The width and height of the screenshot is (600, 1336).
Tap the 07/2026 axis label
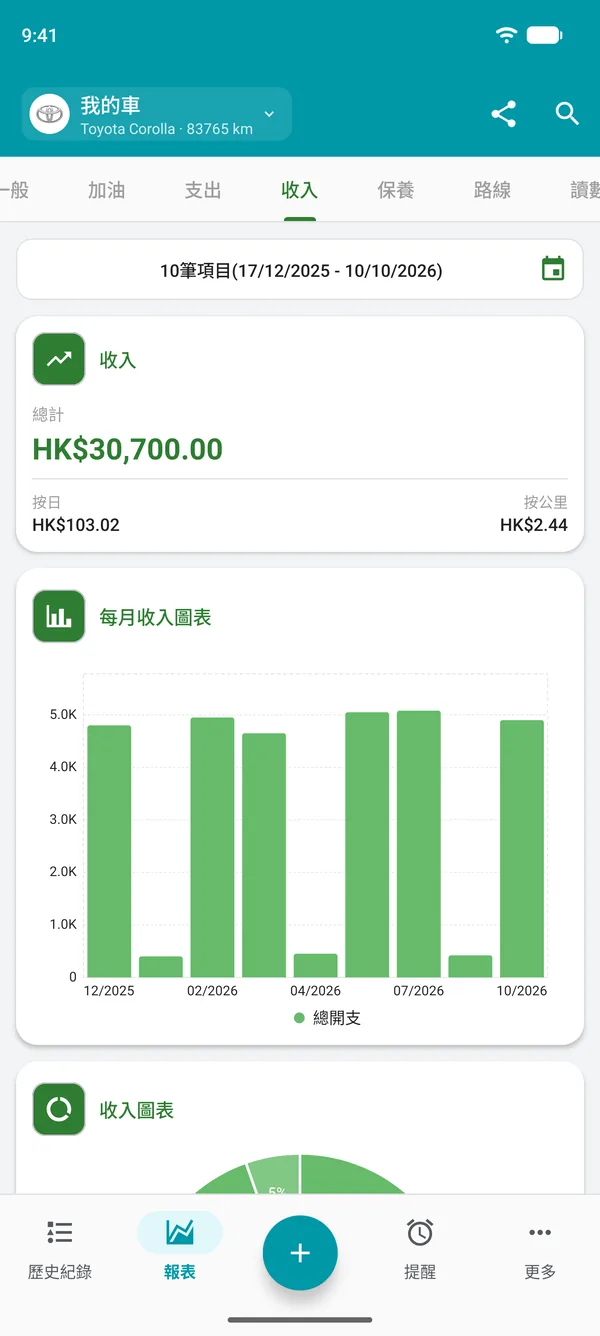[x=418, y=991]
